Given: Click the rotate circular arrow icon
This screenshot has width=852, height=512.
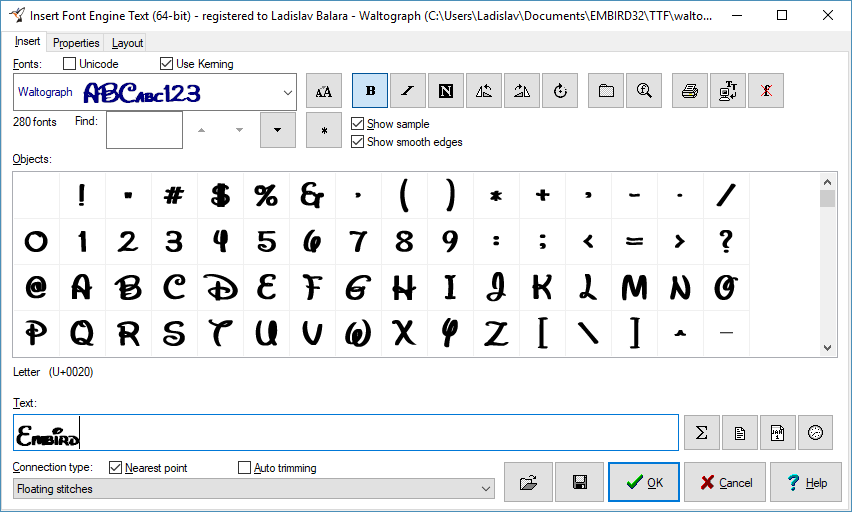Looking at the screenshot, I should pyautogui.click(x=560, y=91).
